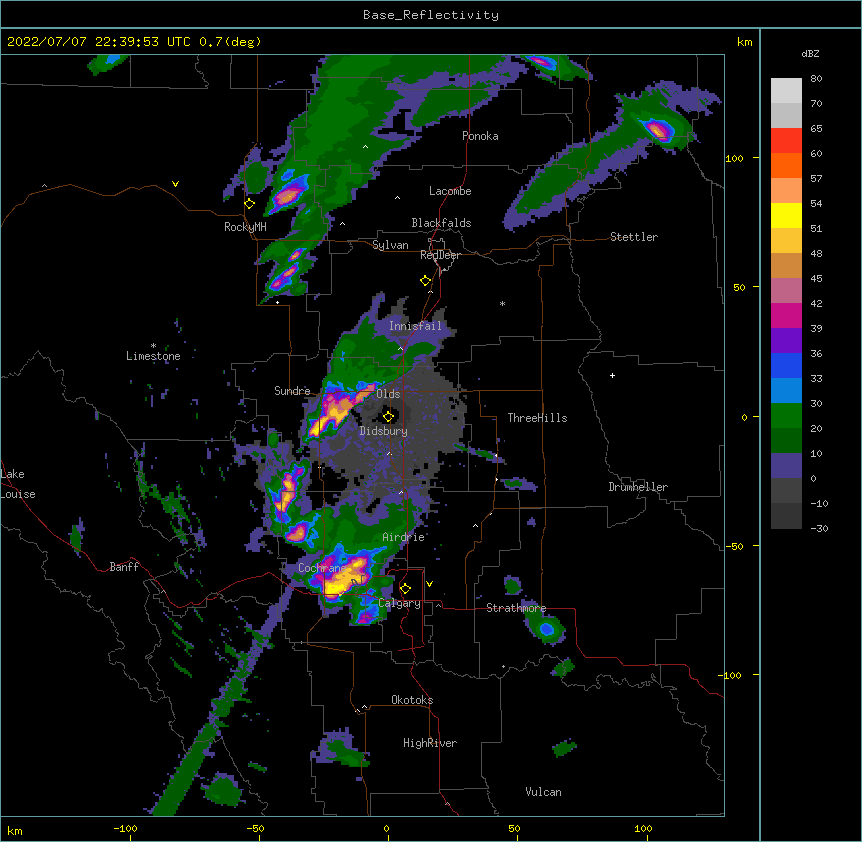Click the Banff city label
This screenshot has width=862, height=842.
tap(124, 567)
